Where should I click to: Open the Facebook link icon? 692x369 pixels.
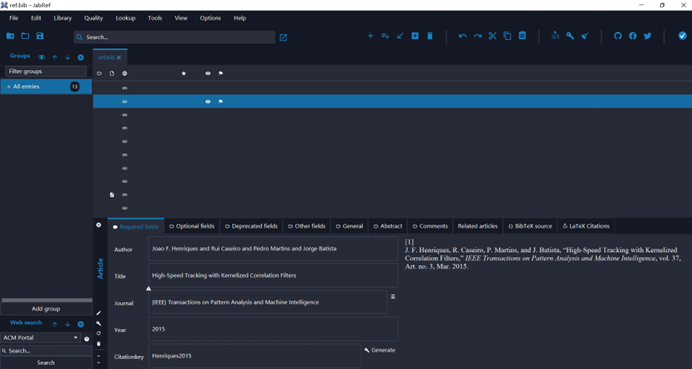coord(633,36)
